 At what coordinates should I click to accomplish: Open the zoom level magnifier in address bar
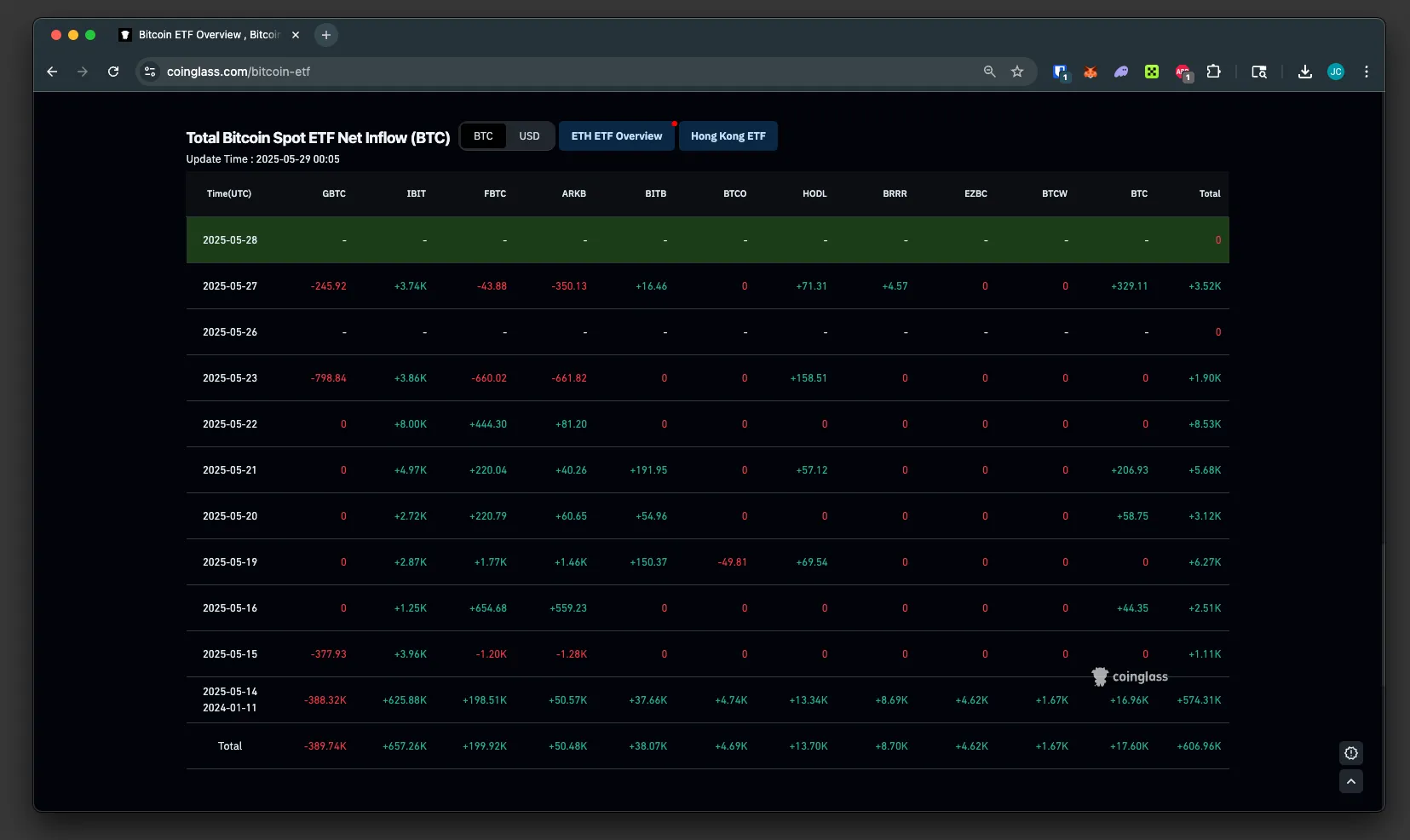pos(989,72)
